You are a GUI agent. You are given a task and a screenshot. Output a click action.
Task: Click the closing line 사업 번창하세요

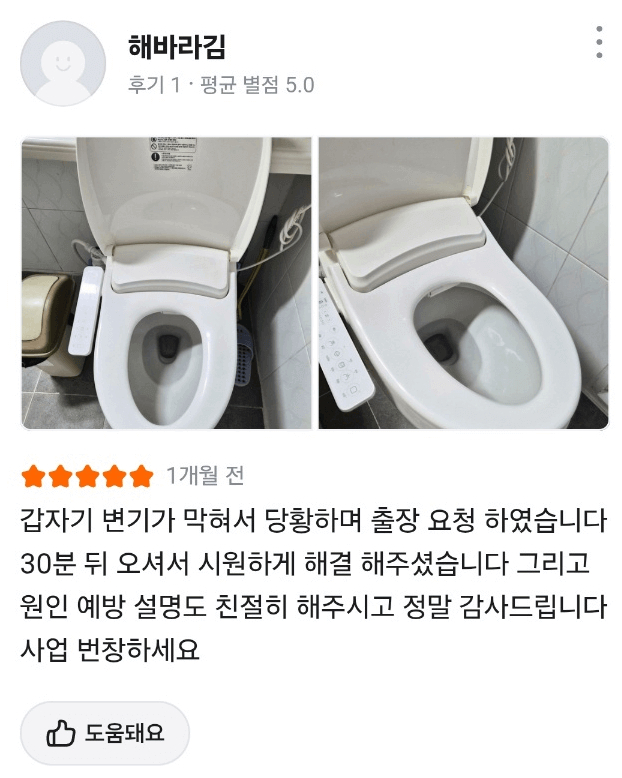point(110,649)
